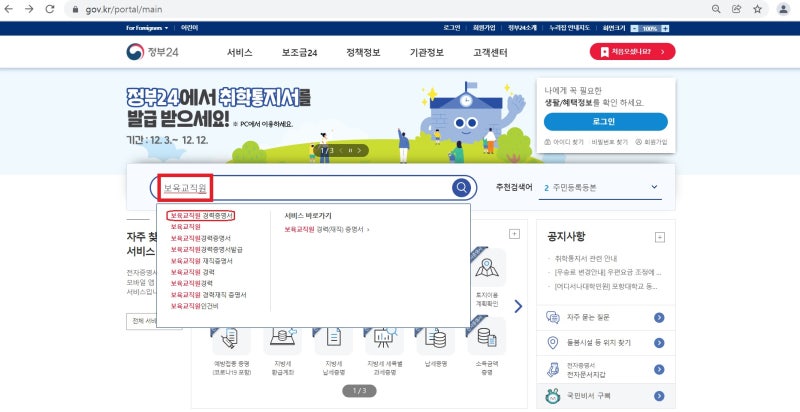Click the browser forward arrow
Image resolution: width=800 pixels, height=412 pixels.
[x=29, y=9]
